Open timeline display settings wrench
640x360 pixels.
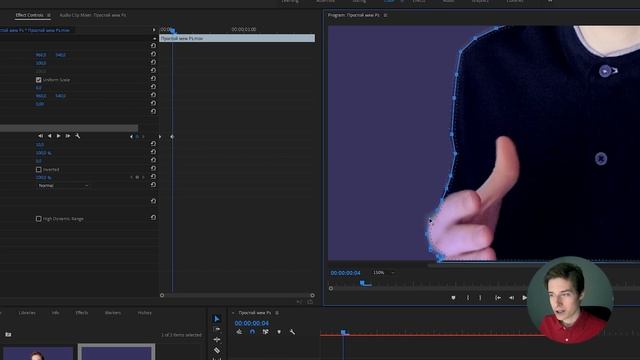[x=292, y=332]
